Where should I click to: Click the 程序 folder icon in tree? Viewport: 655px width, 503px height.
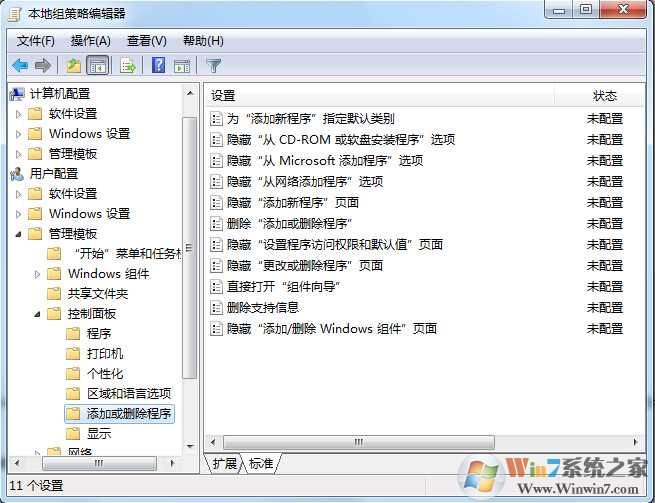pos(73,334)
